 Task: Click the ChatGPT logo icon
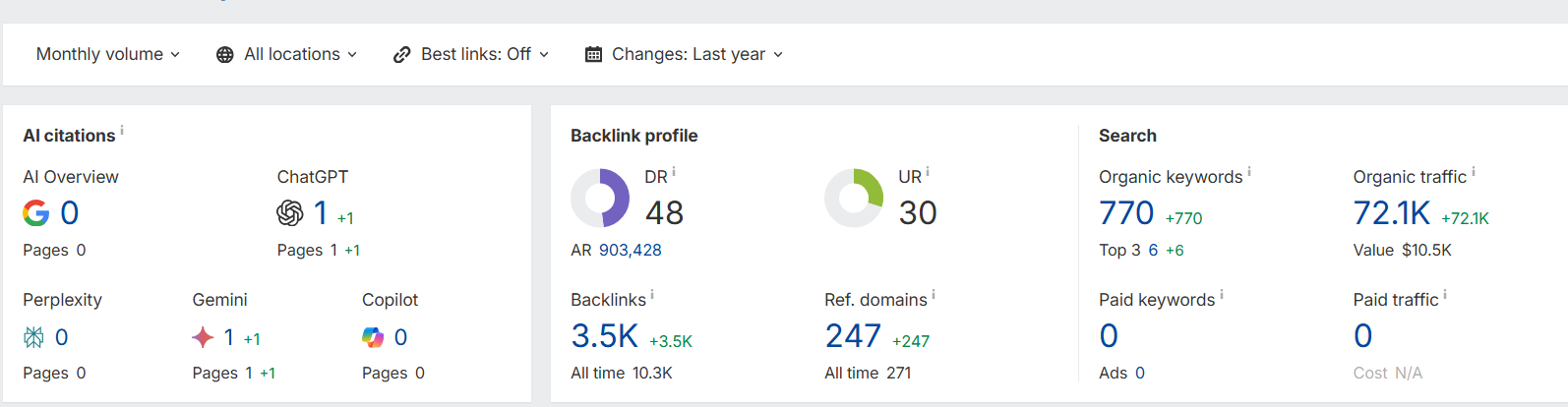click(x=290, y=213)
